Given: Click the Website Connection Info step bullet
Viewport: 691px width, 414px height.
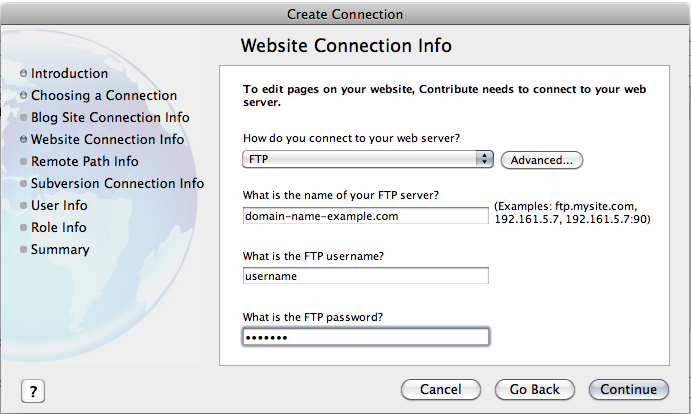Looking at the screenshot, I should (23, 139).
